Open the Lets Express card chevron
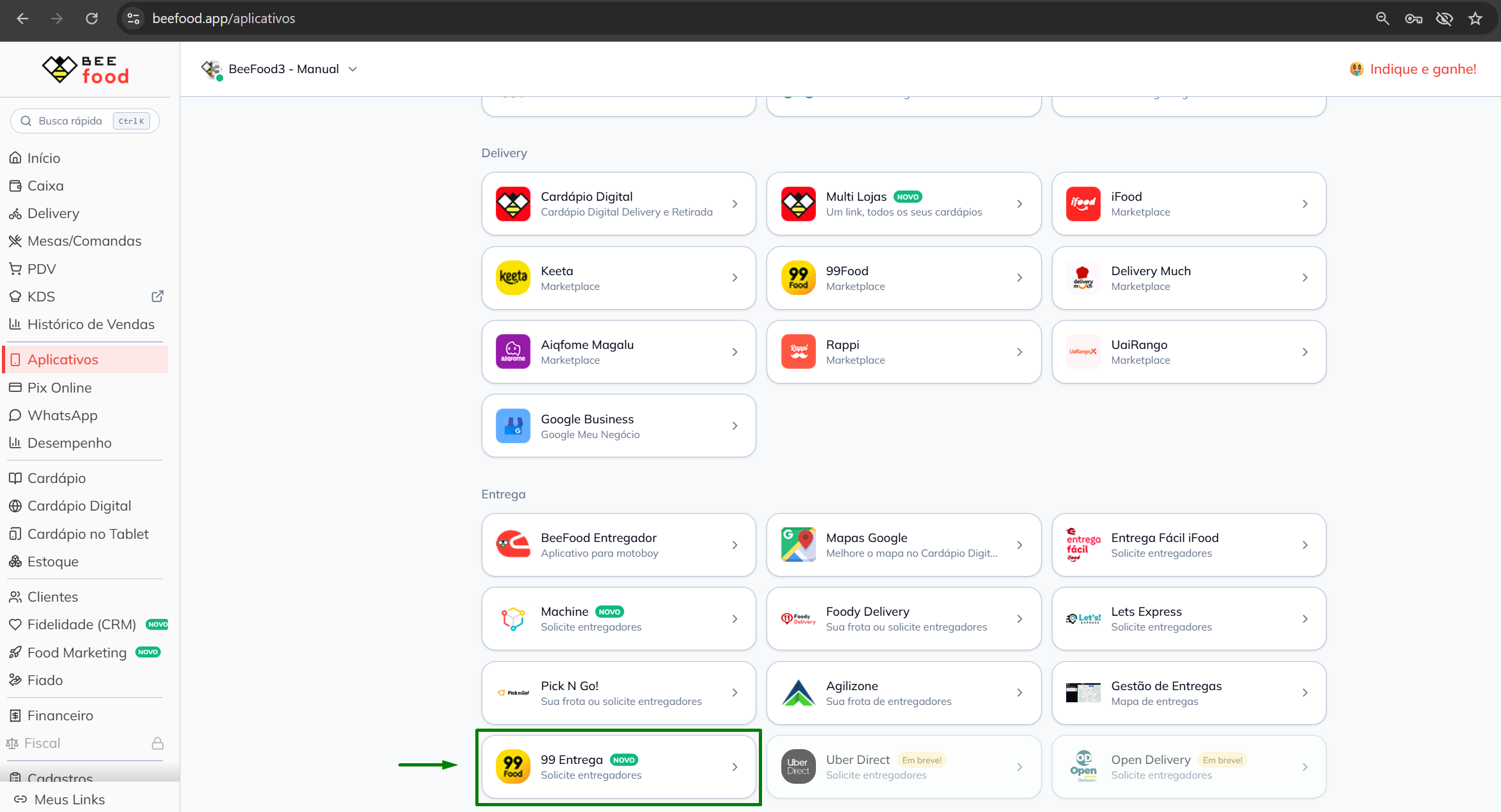 [1305, 619]
